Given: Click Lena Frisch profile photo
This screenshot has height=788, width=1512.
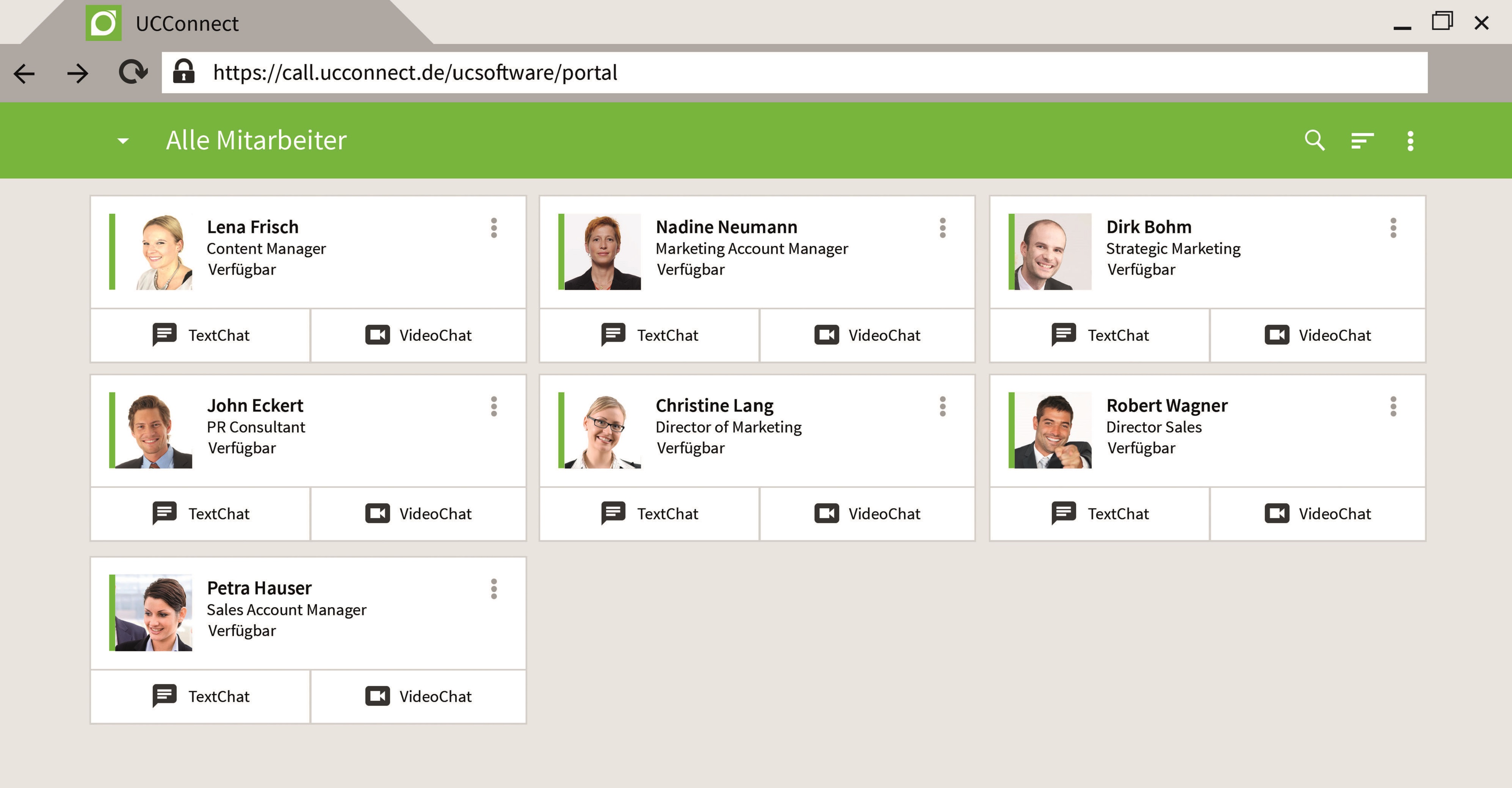Looking at the screenshot, I should [x=154, y=252].
